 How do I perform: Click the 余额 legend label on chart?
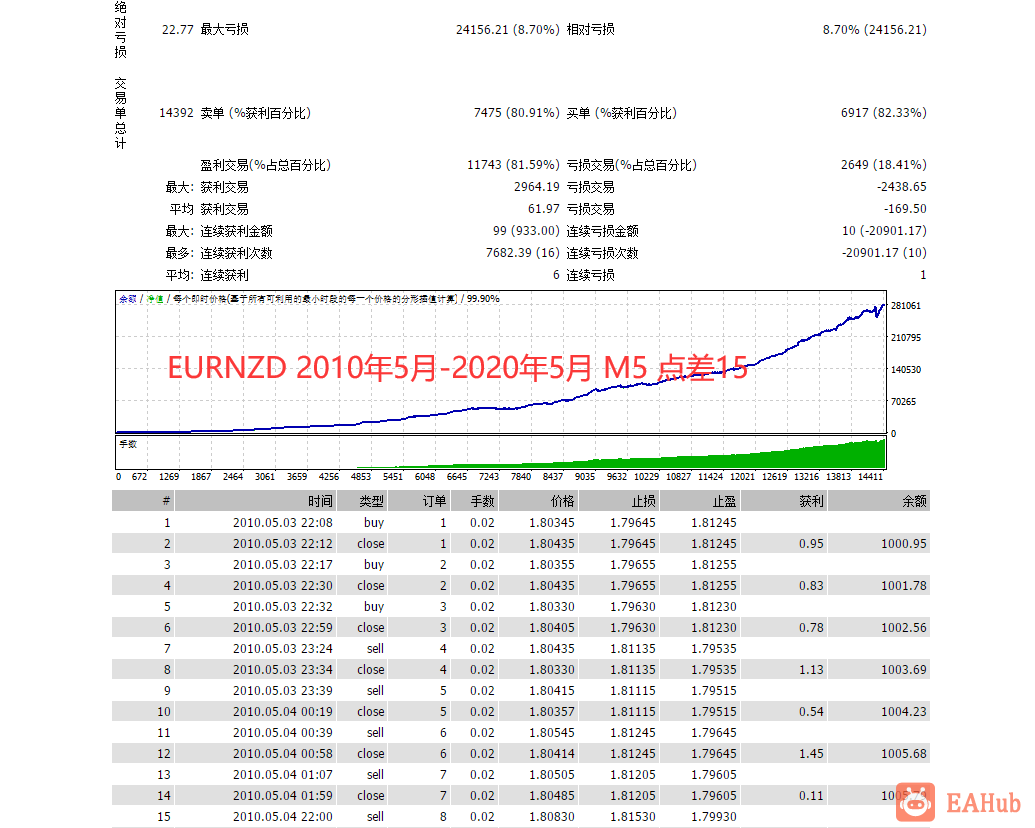pyautogui.click(x=127, y=299)
